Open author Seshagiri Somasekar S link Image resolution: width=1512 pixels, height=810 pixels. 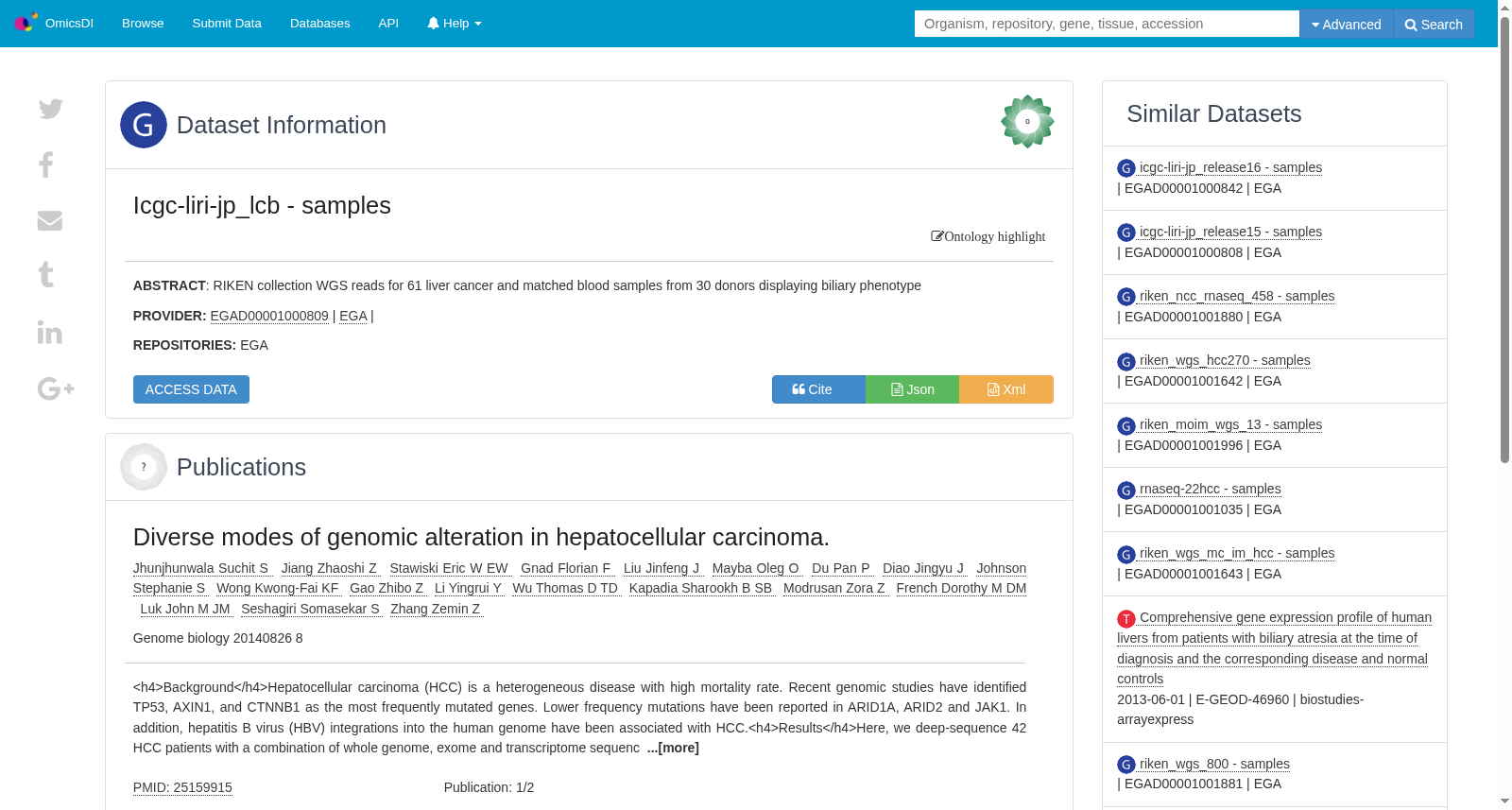311,609
